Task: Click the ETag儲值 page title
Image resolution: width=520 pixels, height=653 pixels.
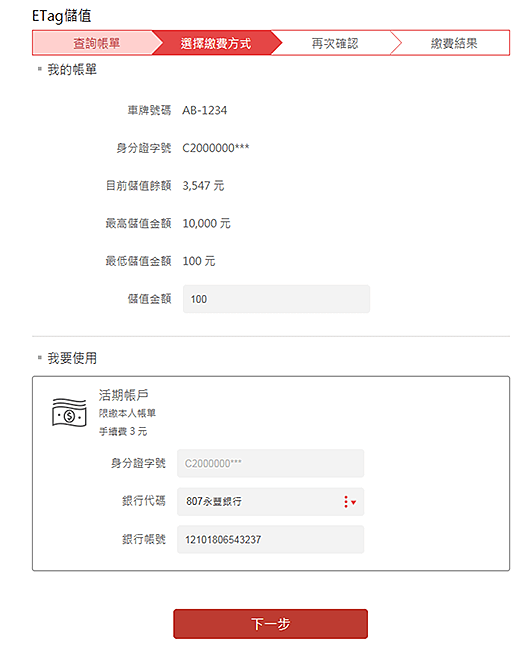Action: (x=62, y=16)
